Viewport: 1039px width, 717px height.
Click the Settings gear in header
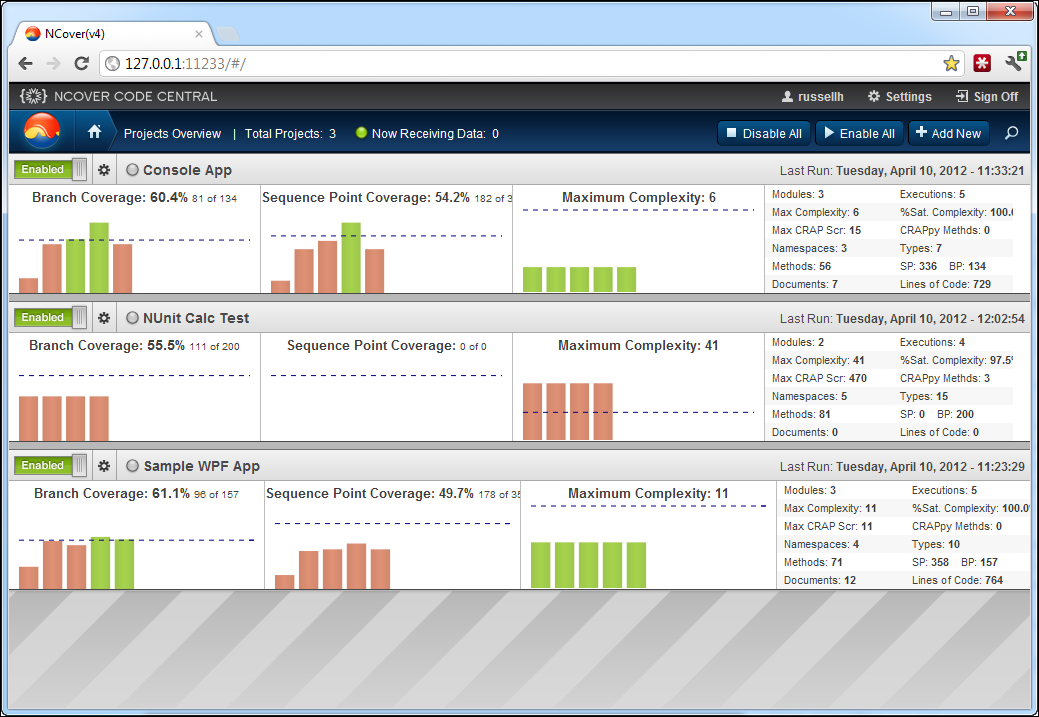[874, 96]
